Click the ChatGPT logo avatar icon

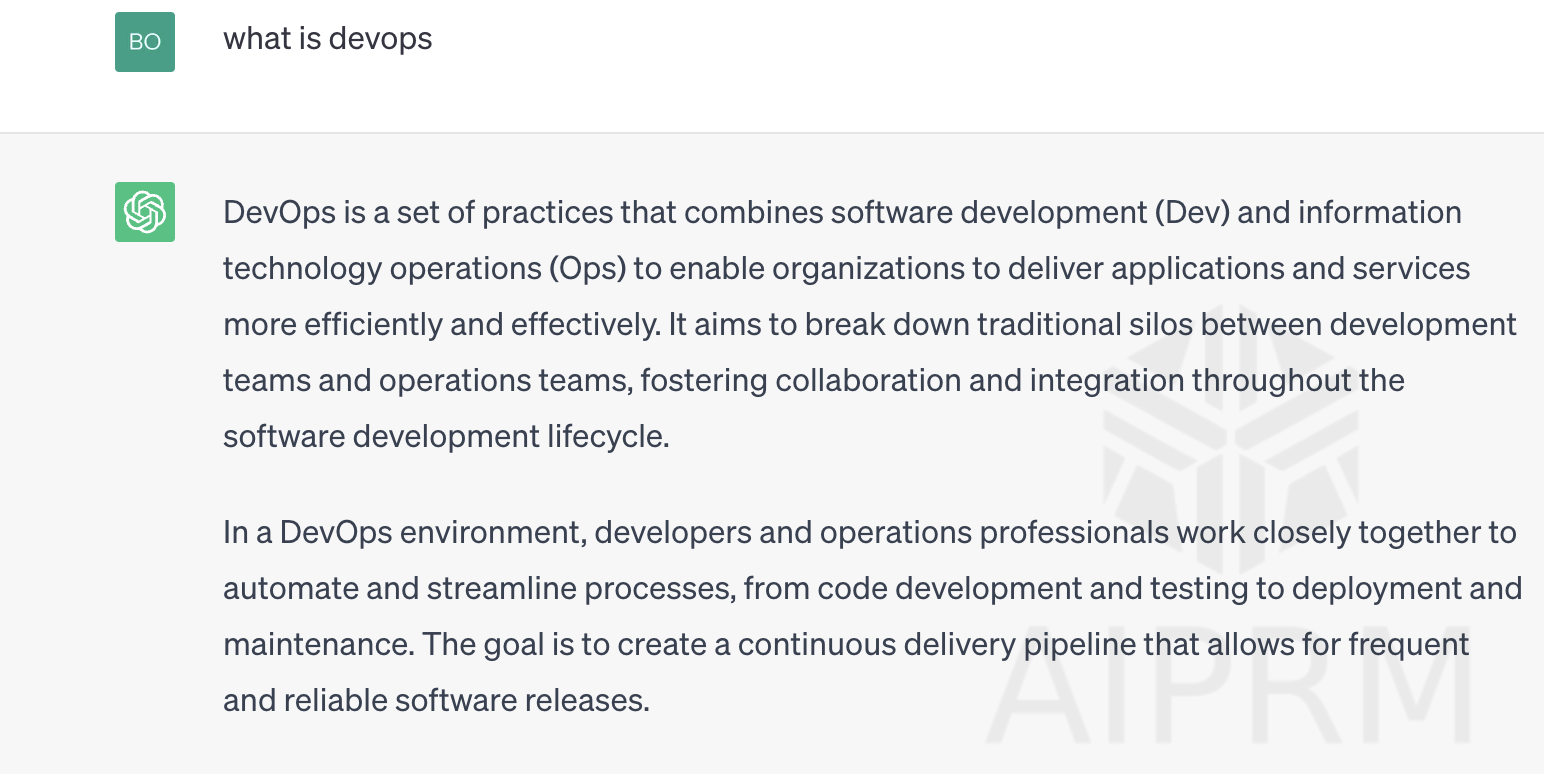(145, 212)
